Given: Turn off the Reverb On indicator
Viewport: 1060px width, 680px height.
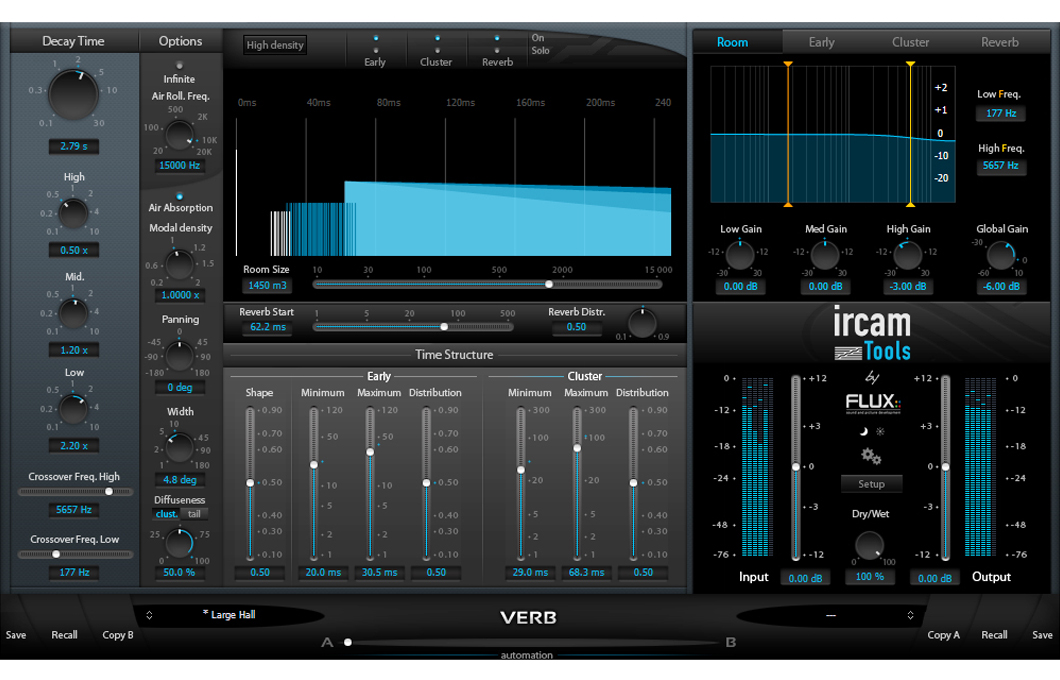Looking at the screenshot, I should click(x=497, y=38).
